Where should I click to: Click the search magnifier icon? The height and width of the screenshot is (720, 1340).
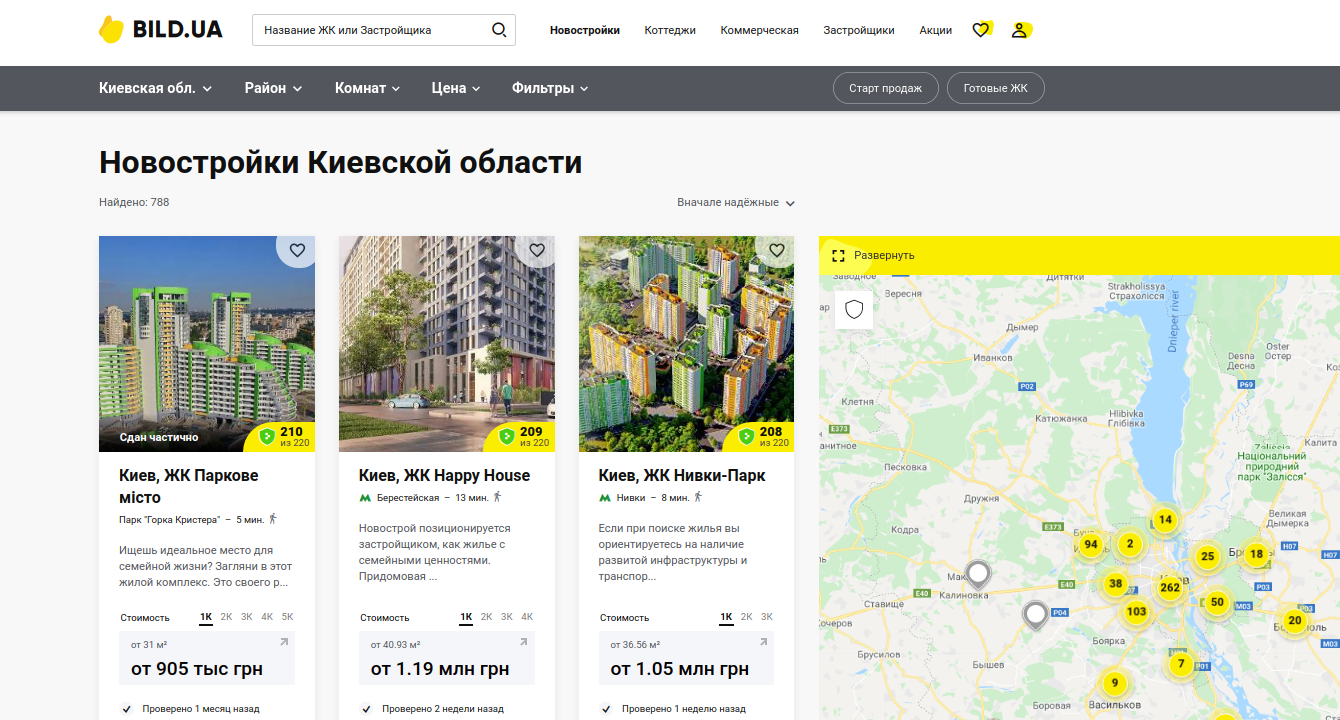(499, 30)
